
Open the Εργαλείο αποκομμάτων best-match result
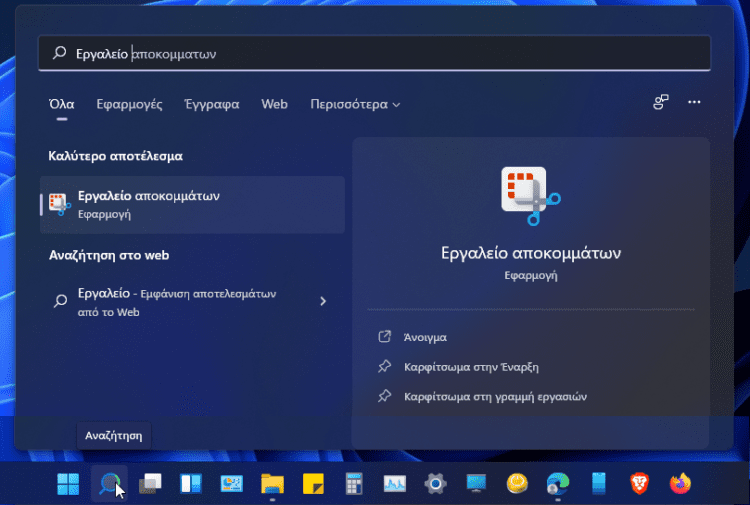coord(192,205)
